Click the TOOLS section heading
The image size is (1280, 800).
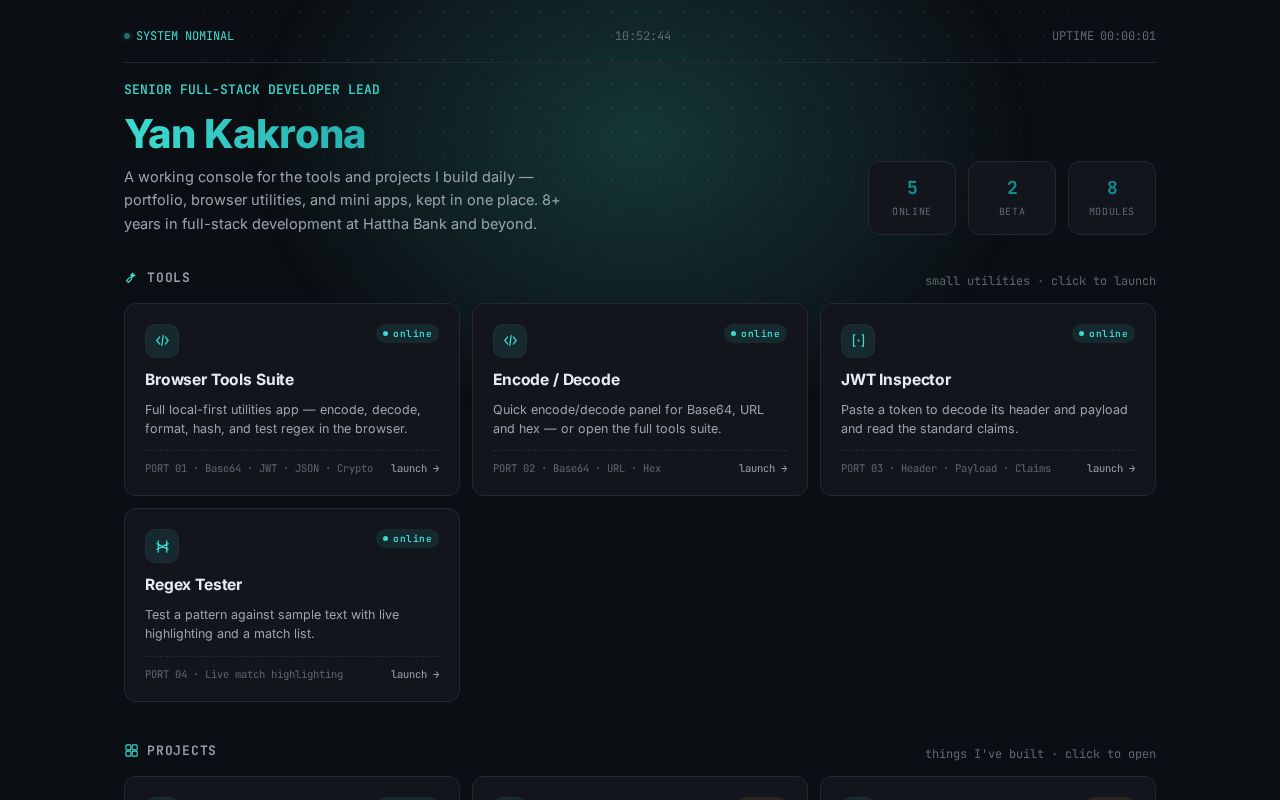[x=169, y=278]
